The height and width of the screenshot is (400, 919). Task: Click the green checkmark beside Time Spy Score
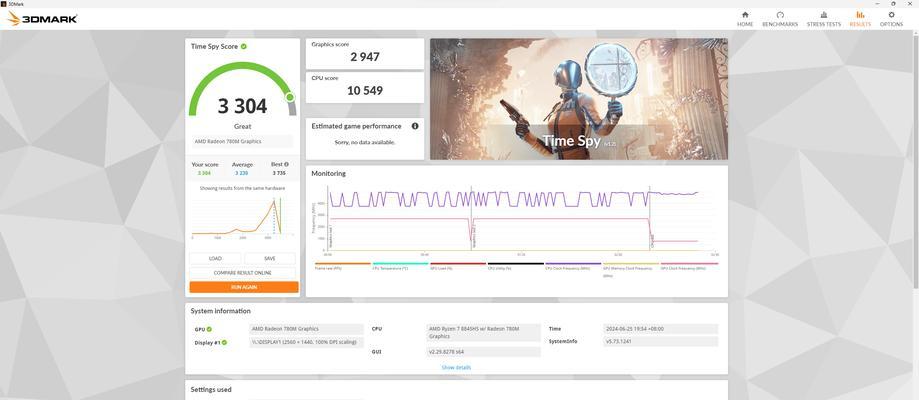(243, 46)
